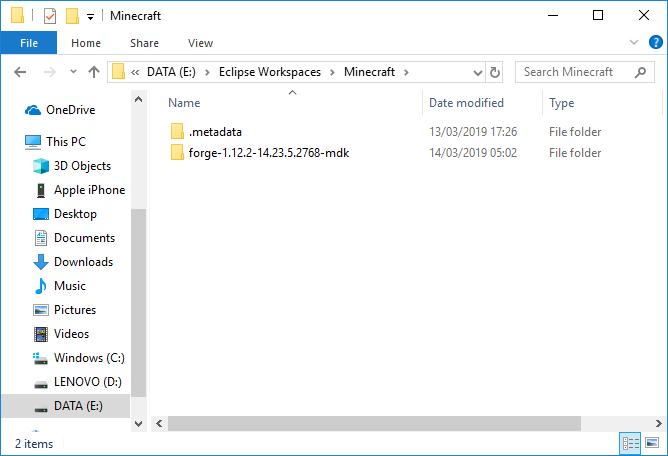
Task: Open the address bar history dropdown
Action: pos(478,72)
